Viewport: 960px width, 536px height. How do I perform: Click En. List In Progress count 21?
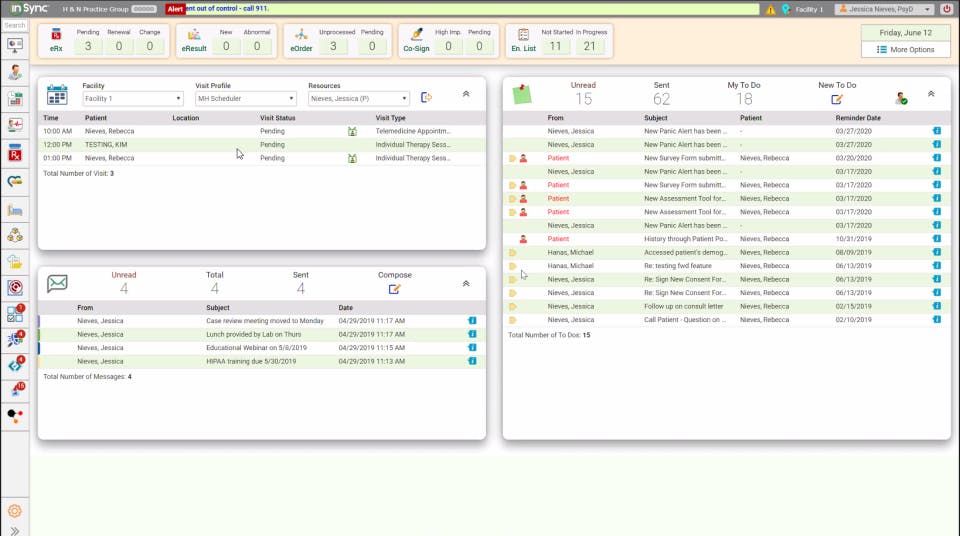[590, 46]
